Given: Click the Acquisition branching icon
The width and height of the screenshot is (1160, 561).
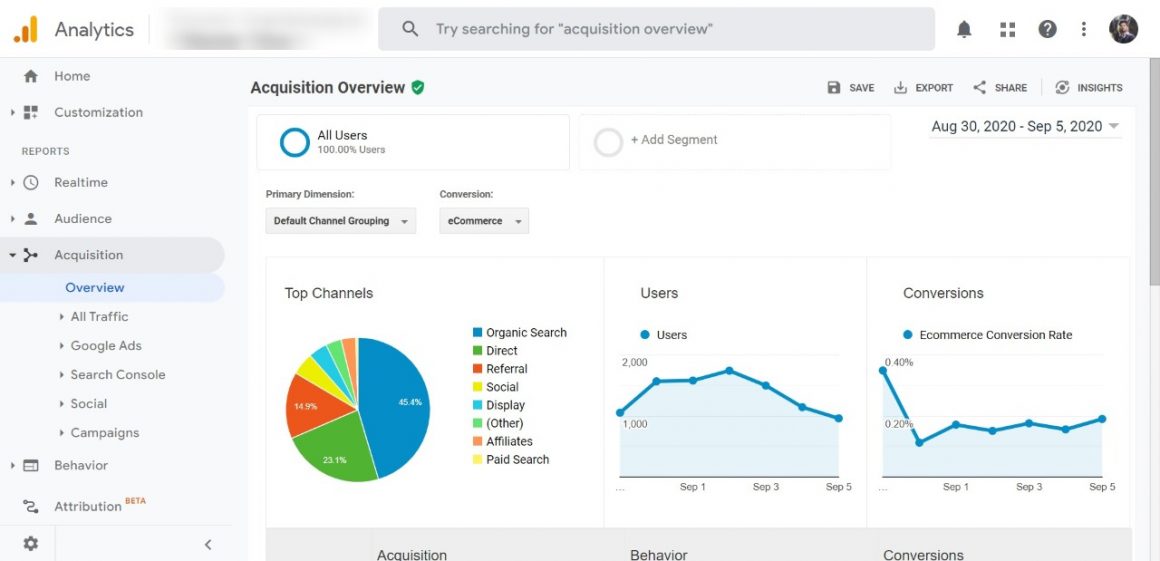Looking at the screenshot, I should 30,255.
